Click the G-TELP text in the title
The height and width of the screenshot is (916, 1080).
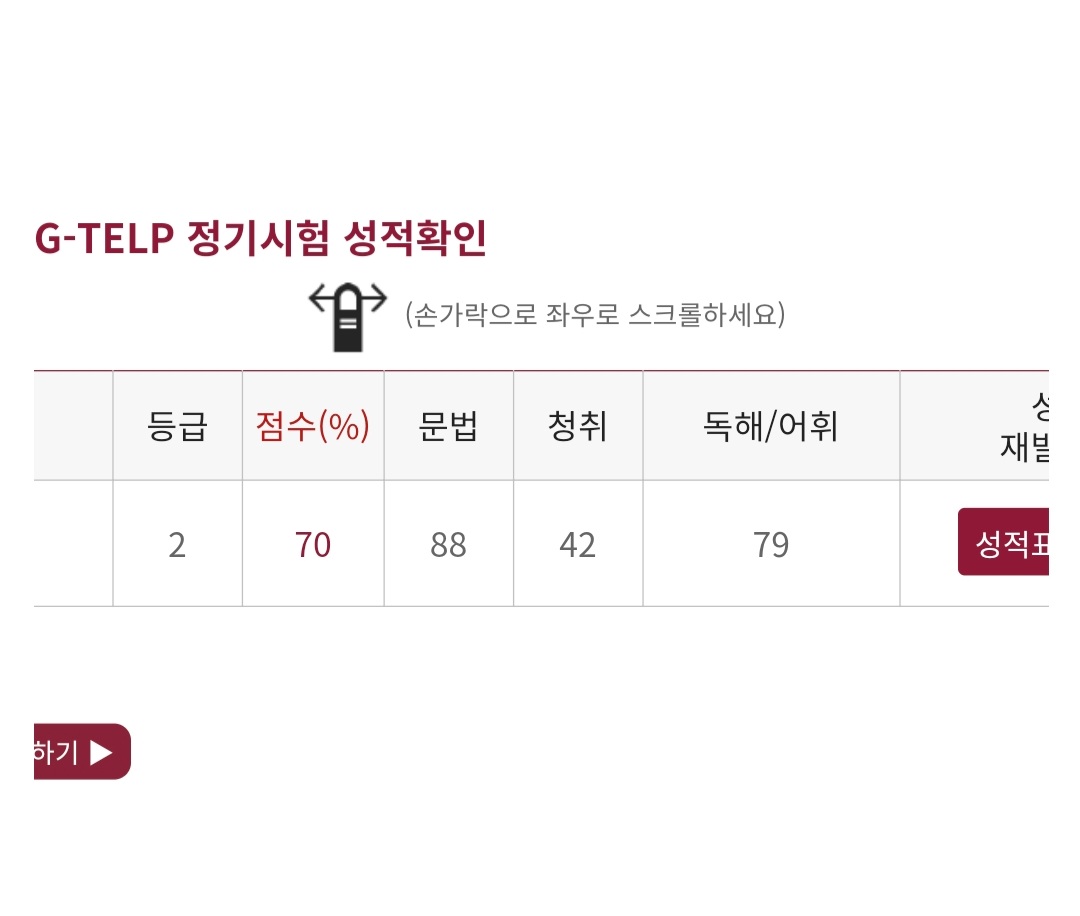coord(104,238)
